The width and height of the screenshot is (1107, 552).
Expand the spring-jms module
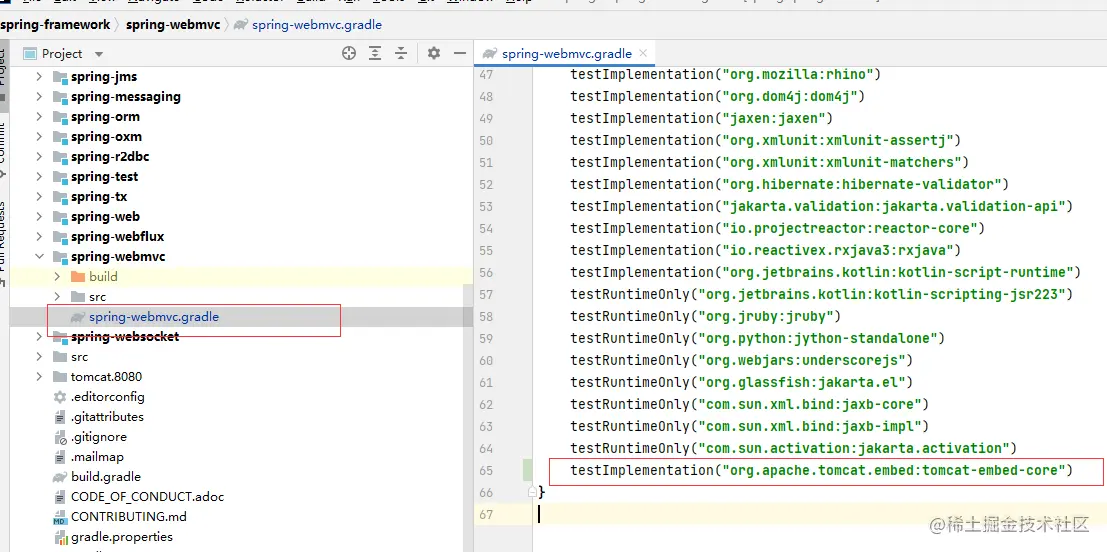40,76
